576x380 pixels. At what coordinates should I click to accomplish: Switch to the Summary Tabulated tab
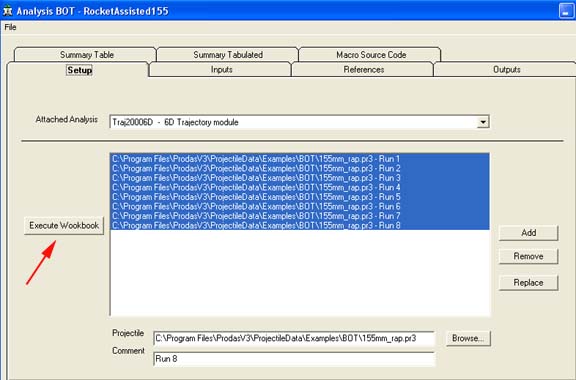tap(228, 55)
